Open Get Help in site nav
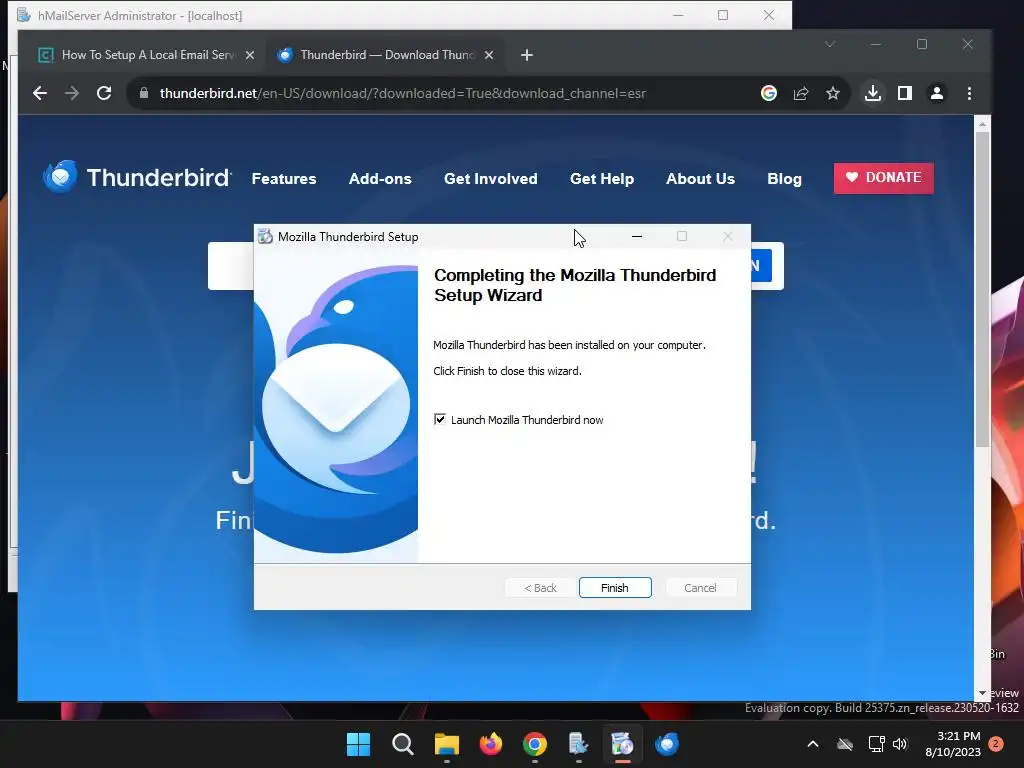 tap(601, 178)
